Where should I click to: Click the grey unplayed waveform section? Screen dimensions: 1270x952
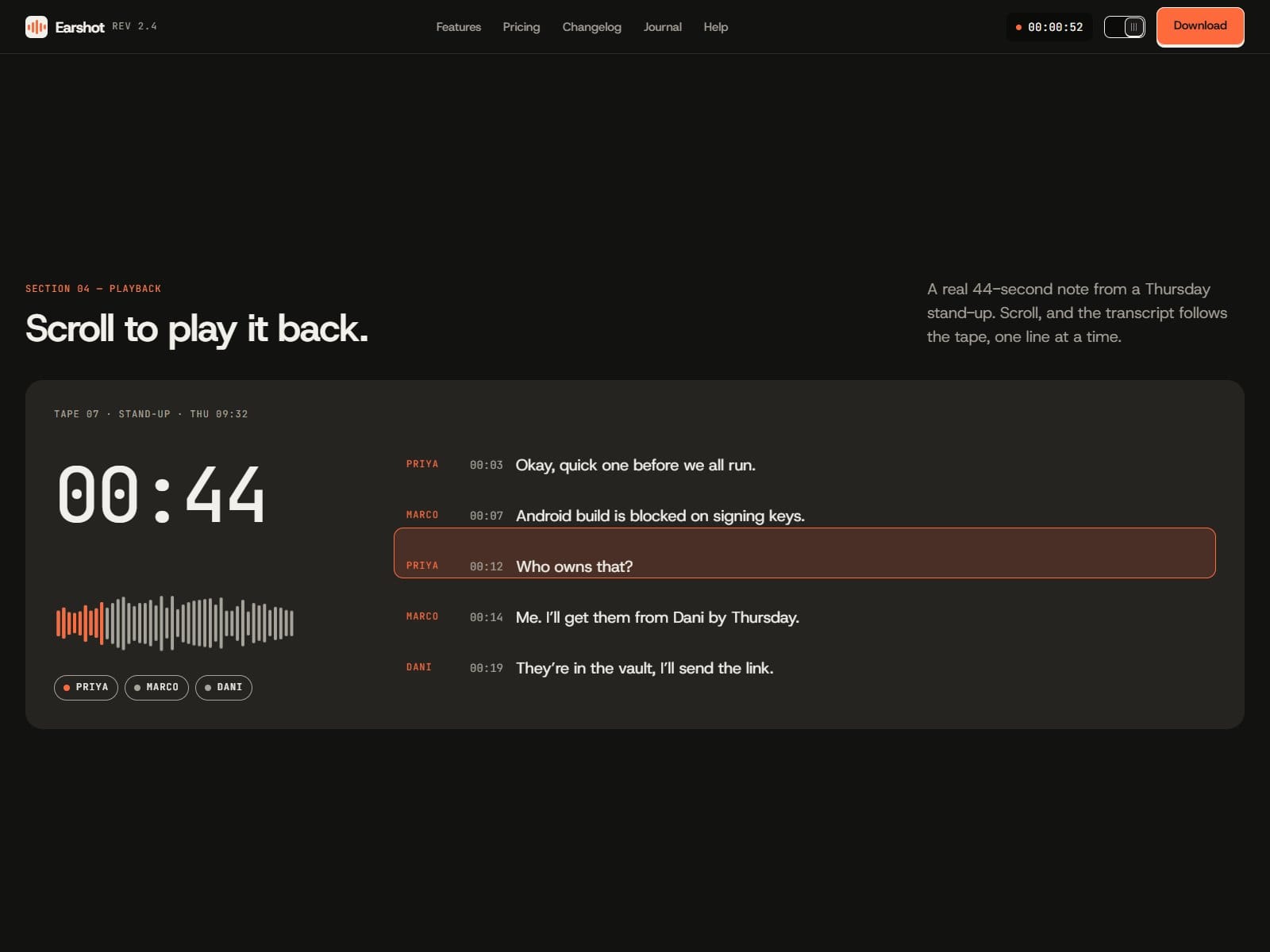pos(201,623)
